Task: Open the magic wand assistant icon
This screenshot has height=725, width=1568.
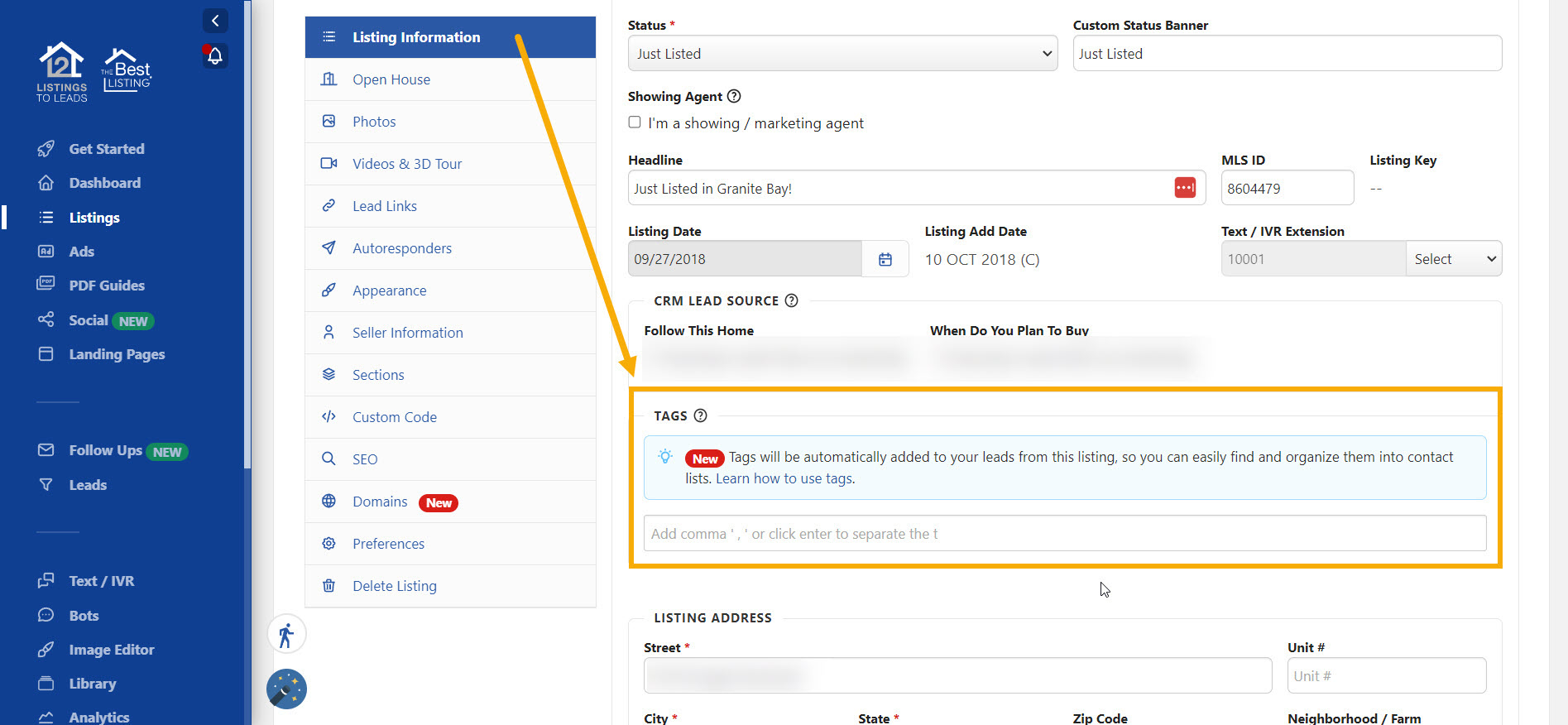Action: (286, 689)
